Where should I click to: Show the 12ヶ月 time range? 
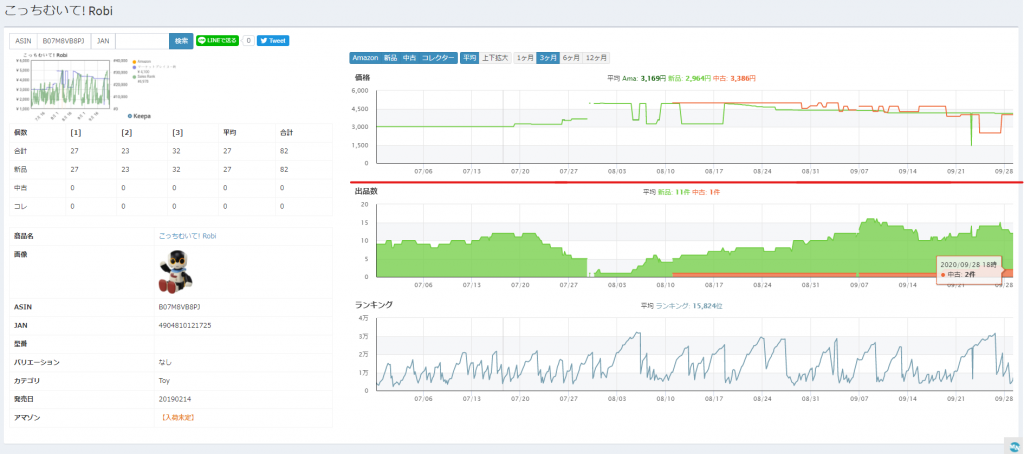click(x=596, y=58)
